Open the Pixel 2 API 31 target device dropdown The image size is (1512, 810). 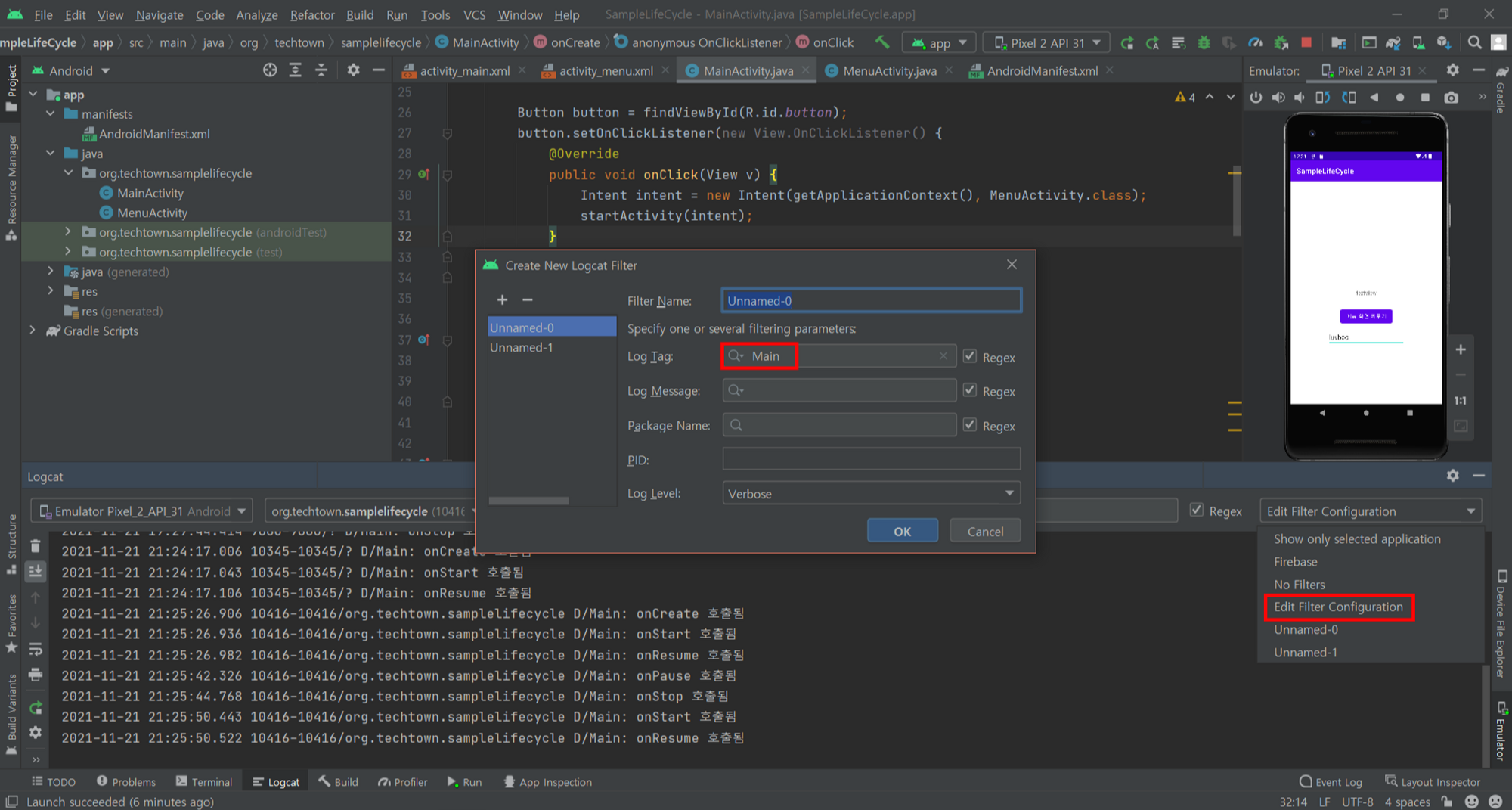[x=1046, y=43]
